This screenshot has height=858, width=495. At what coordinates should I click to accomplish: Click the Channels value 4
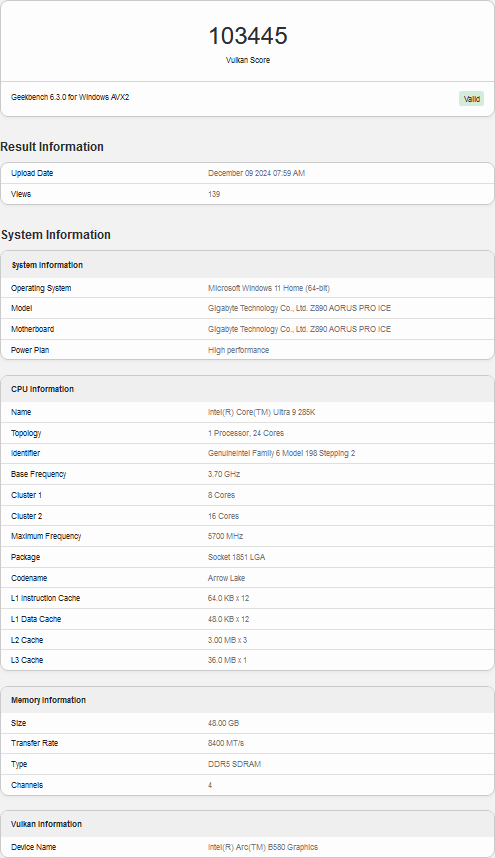tap(210, 785)
